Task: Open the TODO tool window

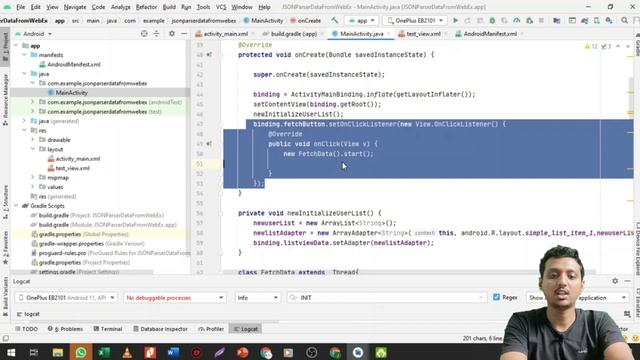Action: [x=26, y=329]
